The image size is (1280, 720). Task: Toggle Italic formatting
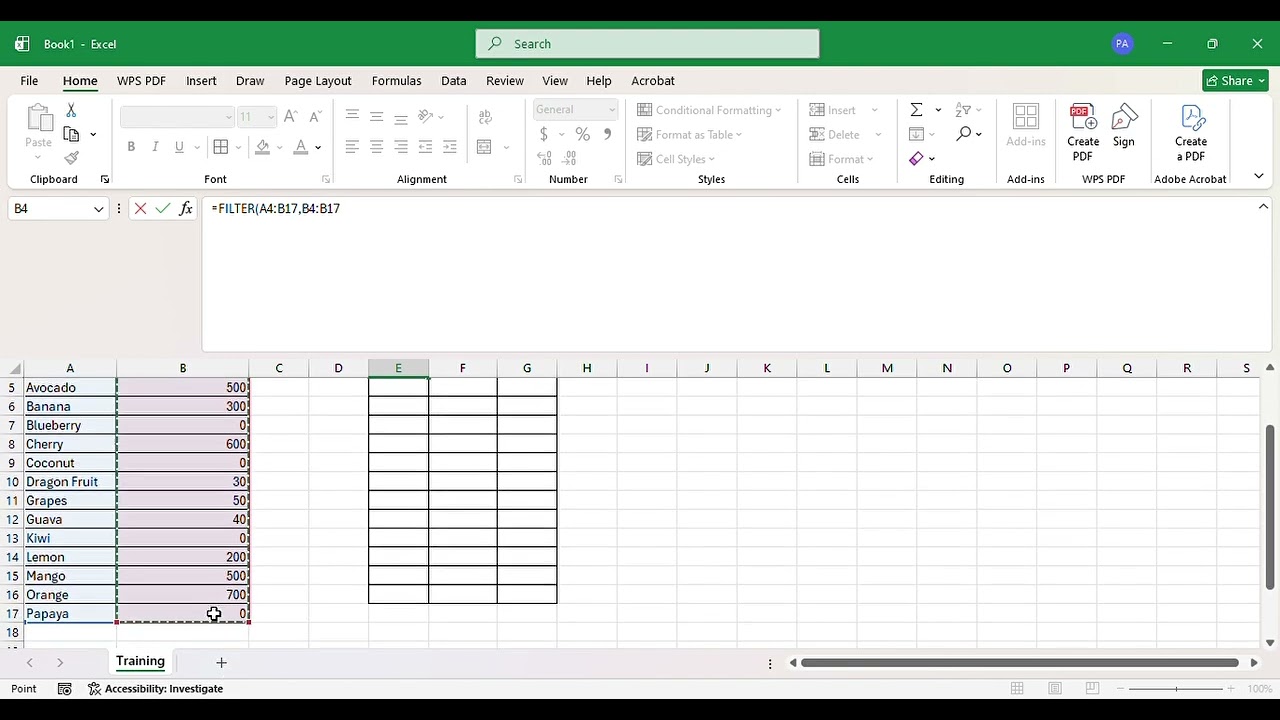pyautogui.click(x=155, y=147)
